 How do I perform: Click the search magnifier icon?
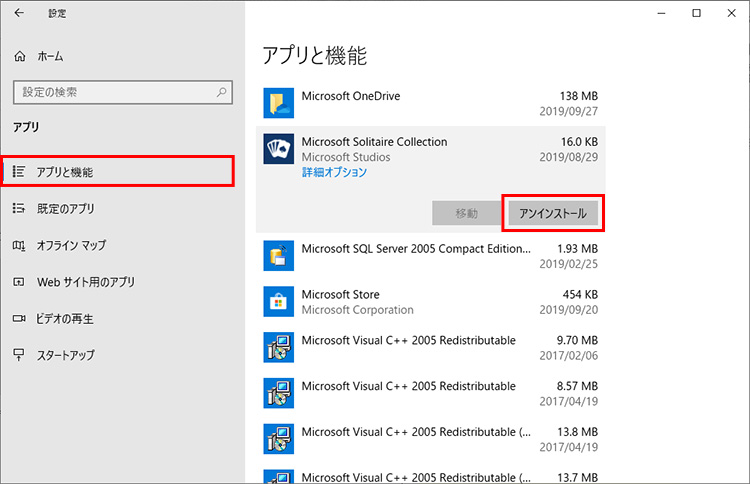coord(222,92)
